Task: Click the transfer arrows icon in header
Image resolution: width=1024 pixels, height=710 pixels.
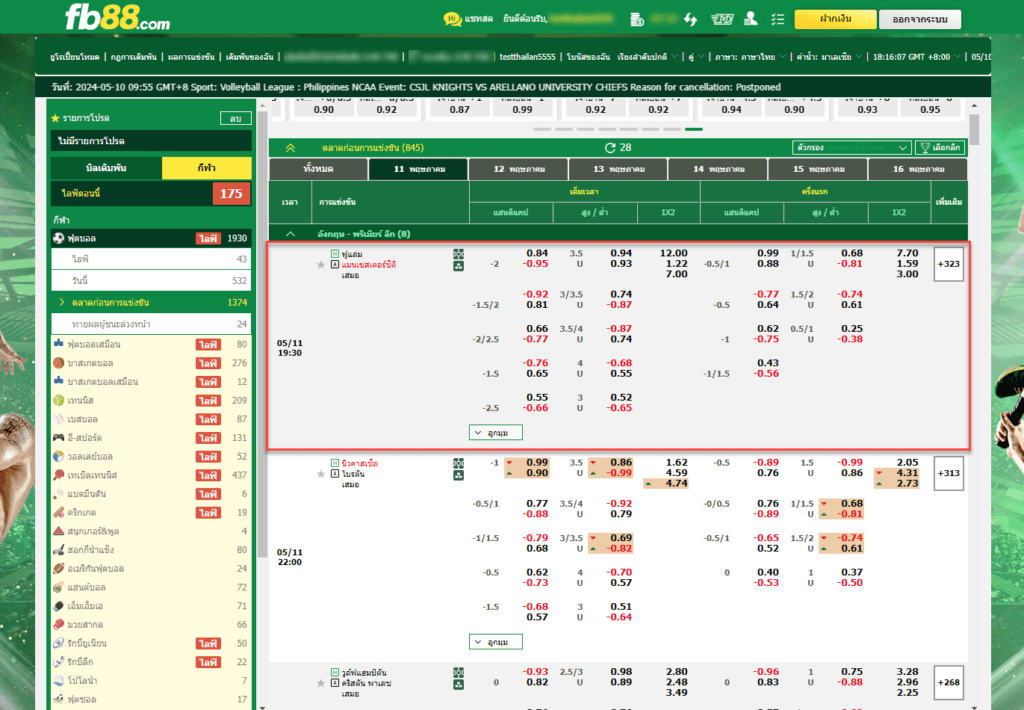Action: (x=690, y=20)
